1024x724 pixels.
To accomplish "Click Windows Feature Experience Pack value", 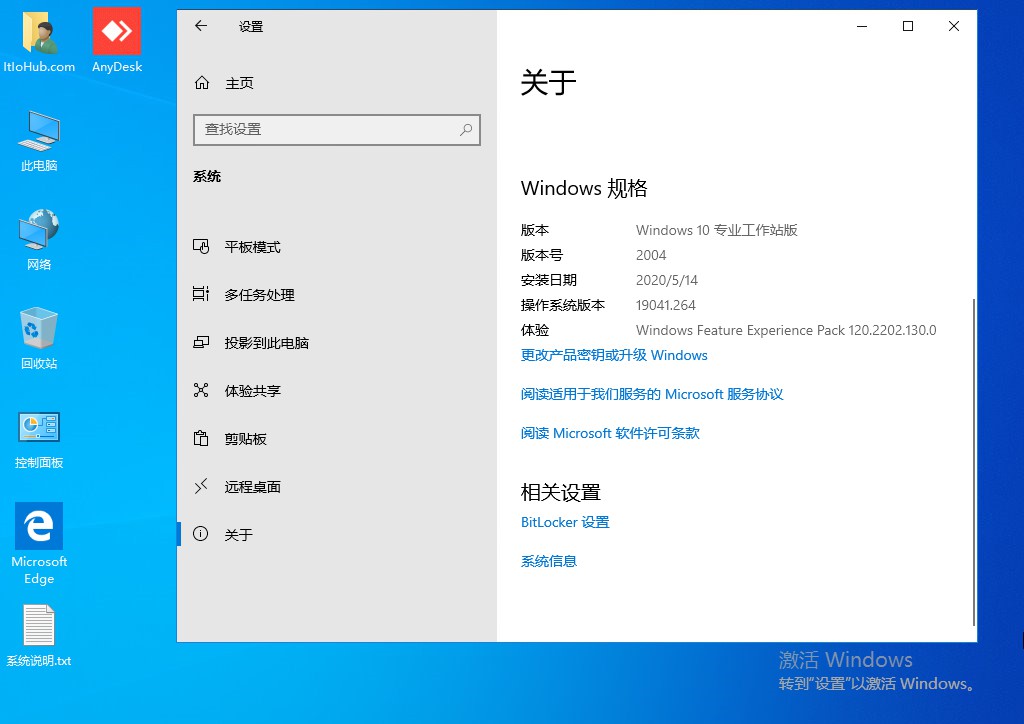I will pos(786,330).
